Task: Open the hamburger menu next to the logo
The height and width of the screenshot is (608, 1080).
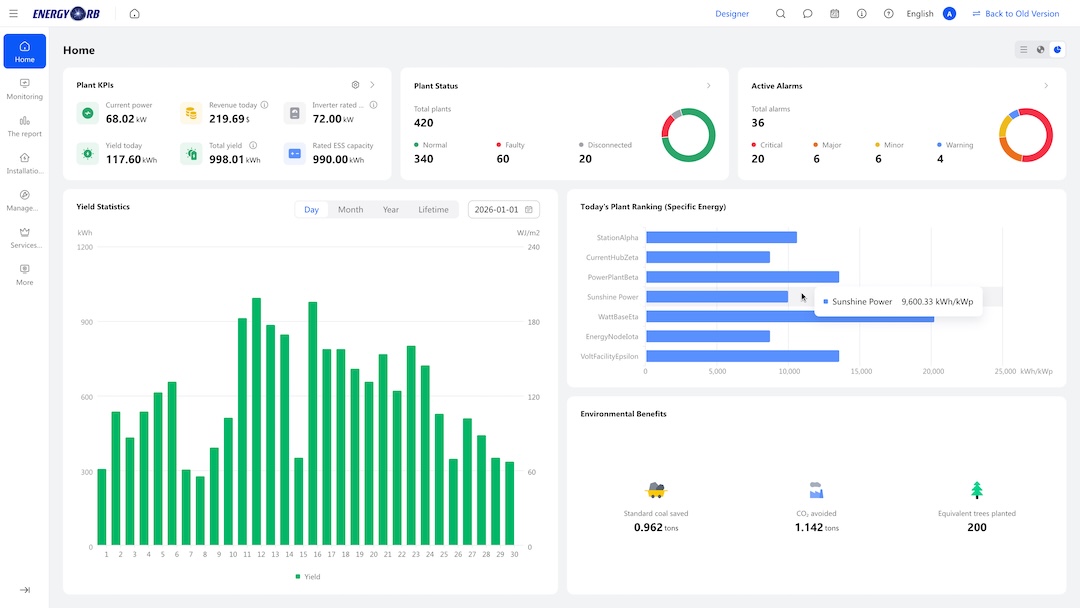Action: [13, 14]
